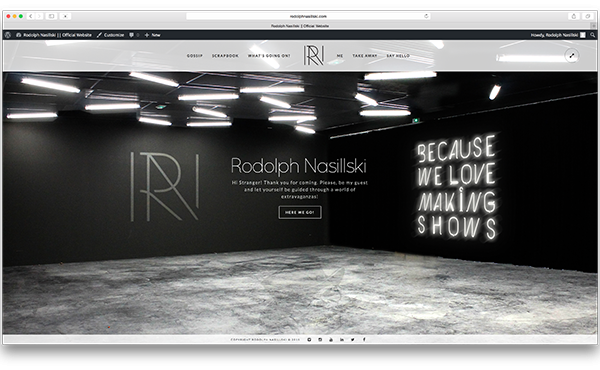Screen dimensions: 600x370
Task: Open the Instagram icon in footer
Action: [320, 339]
